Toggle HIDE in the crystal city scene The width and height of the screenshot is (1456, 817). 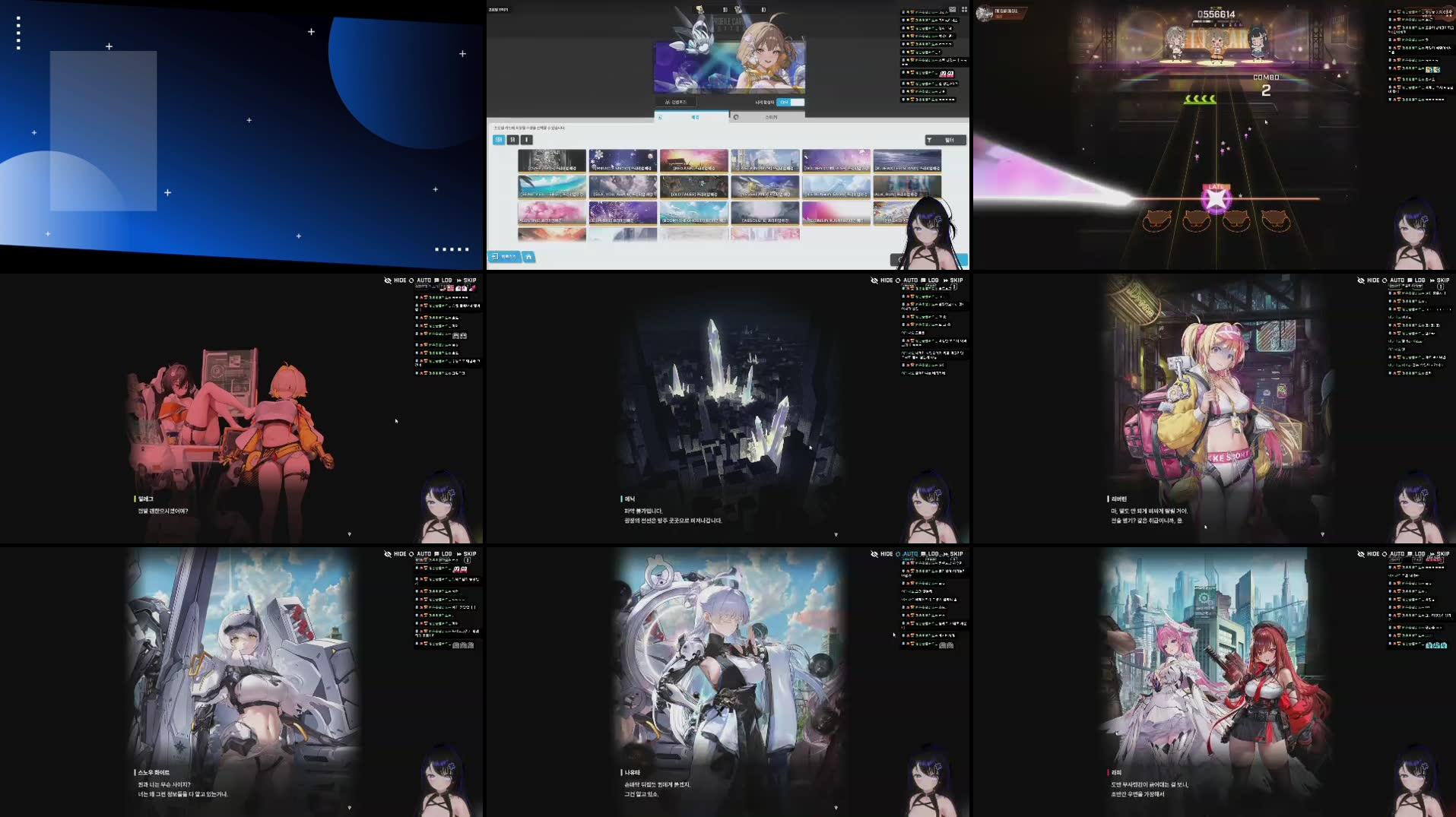coord(882,280)
